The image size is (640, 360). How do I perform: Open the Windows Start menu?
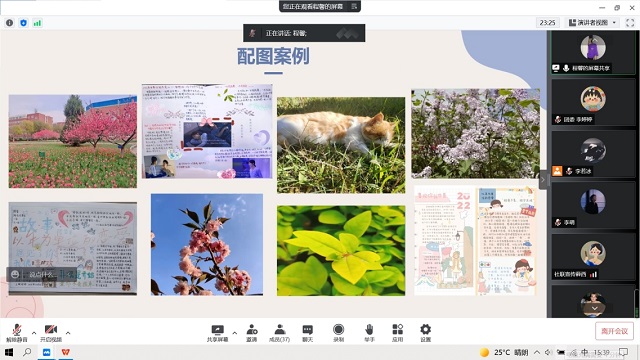coord(9,352)
